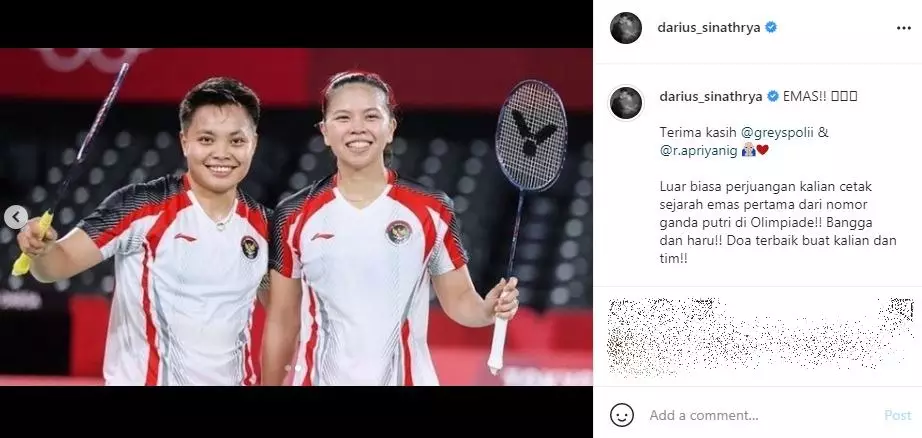The width and height of the screenshot is (922, 438).
Task: Click the badminton players photo
Action: pyautogui.click(x=296, y=217)
